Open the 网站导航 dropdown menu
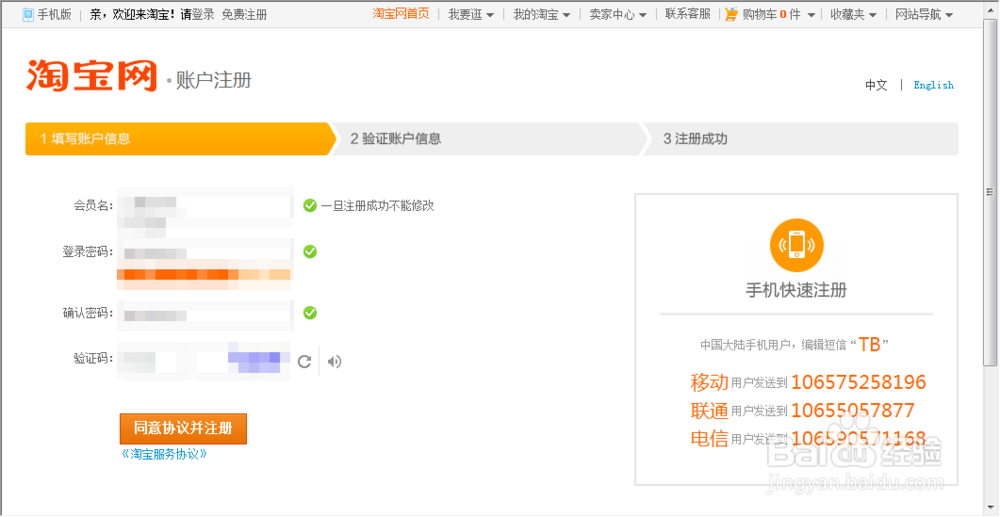The image size is (1000, 517). click(924, 15)
